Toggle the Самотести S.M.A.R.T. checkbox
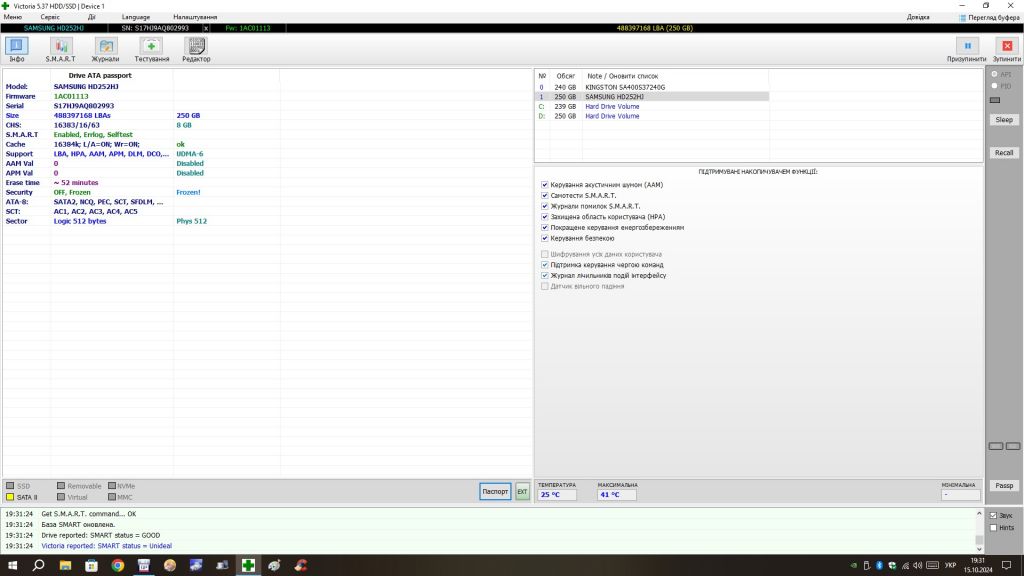 pyautogui.click(x=545, y=195)
